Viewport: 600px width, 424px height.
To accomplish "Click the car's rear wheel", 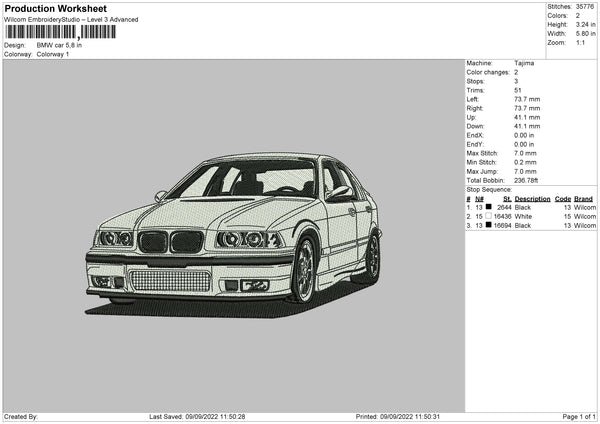I will click(x=372, y=256).
